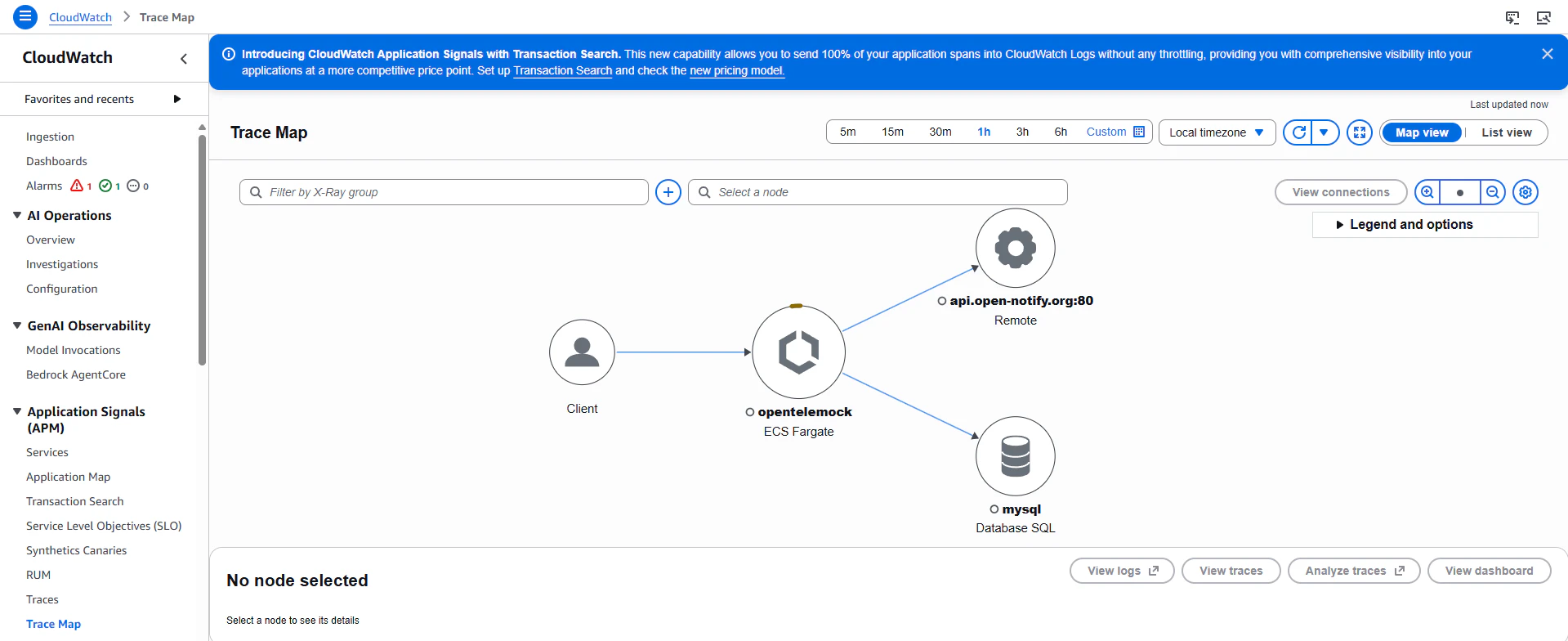Toggle full screen map view
1568x641 pixels.
point(1360,132)
